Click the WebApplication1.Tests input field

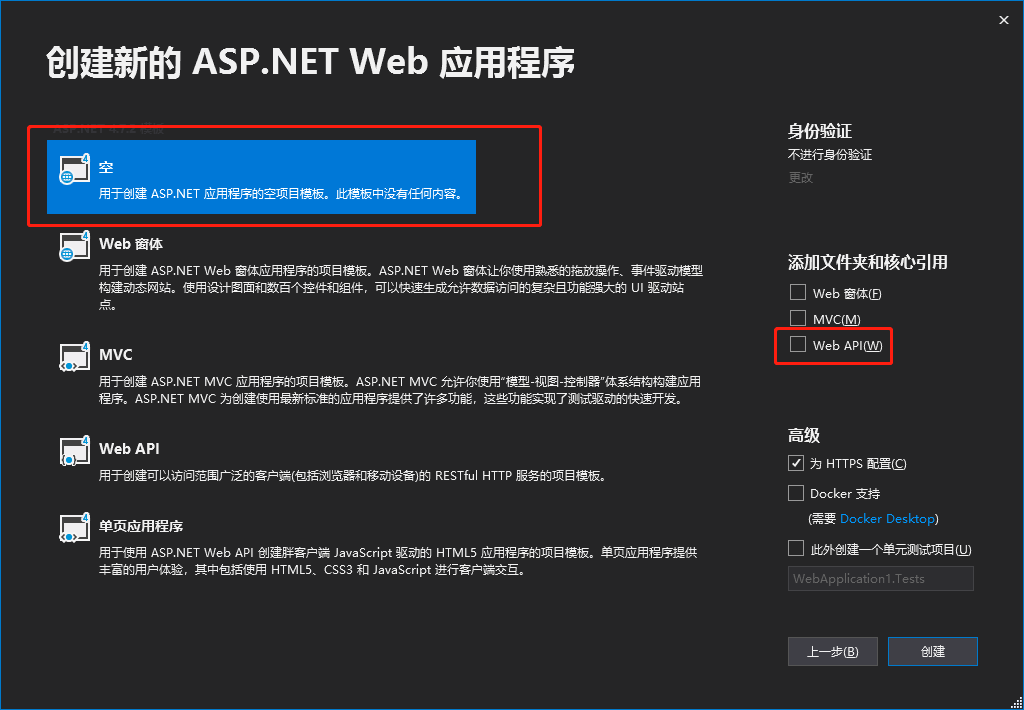pyautogui.click(x=880, y=579)
